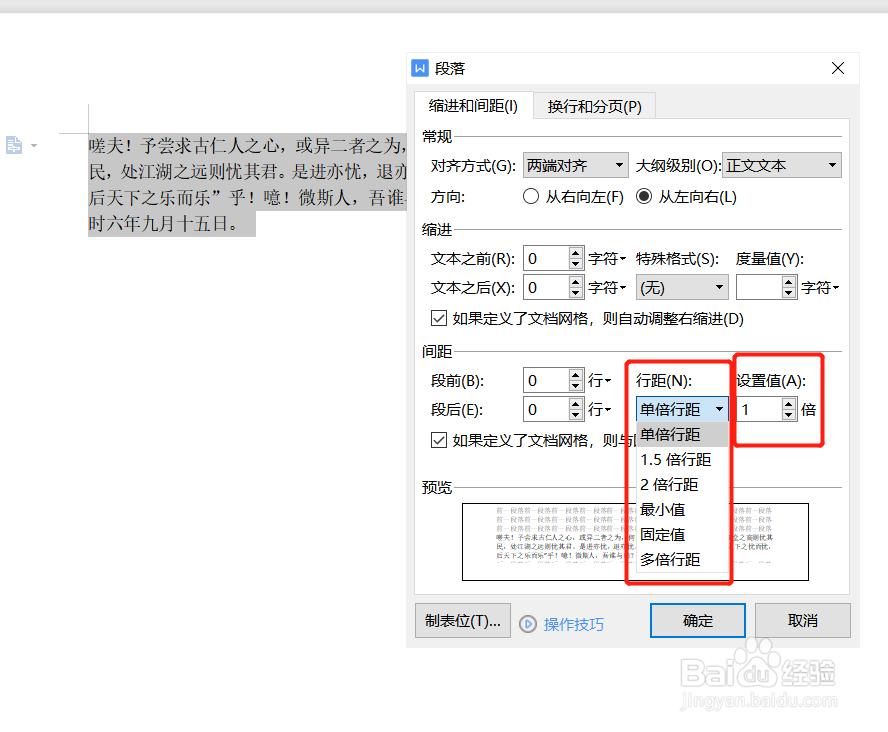Open the 制表位(T) dialog
The image size is (888, 732).
pos(462,620)
